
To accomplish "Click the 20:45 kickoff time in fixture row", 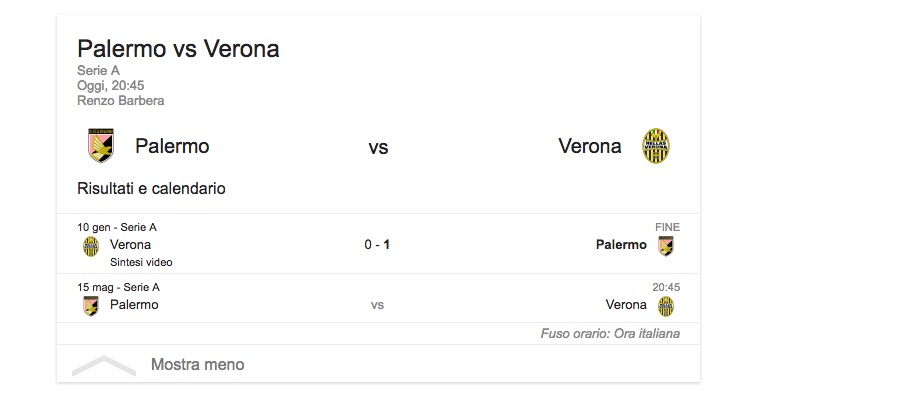I will click(x=666, y=287).
